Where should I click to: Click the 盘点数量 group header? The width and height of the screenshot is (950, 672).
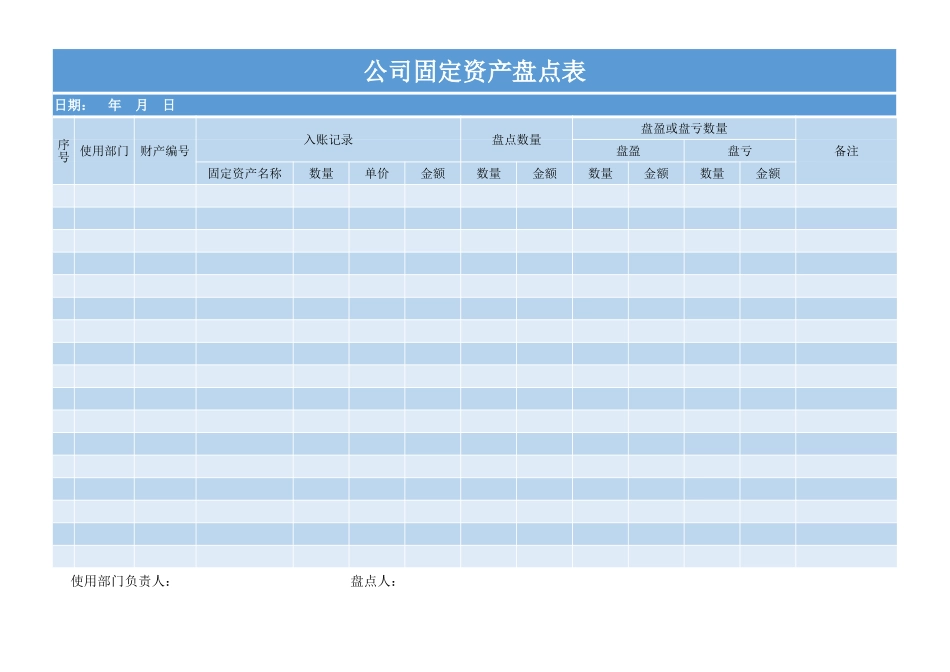tap(516, 140)
